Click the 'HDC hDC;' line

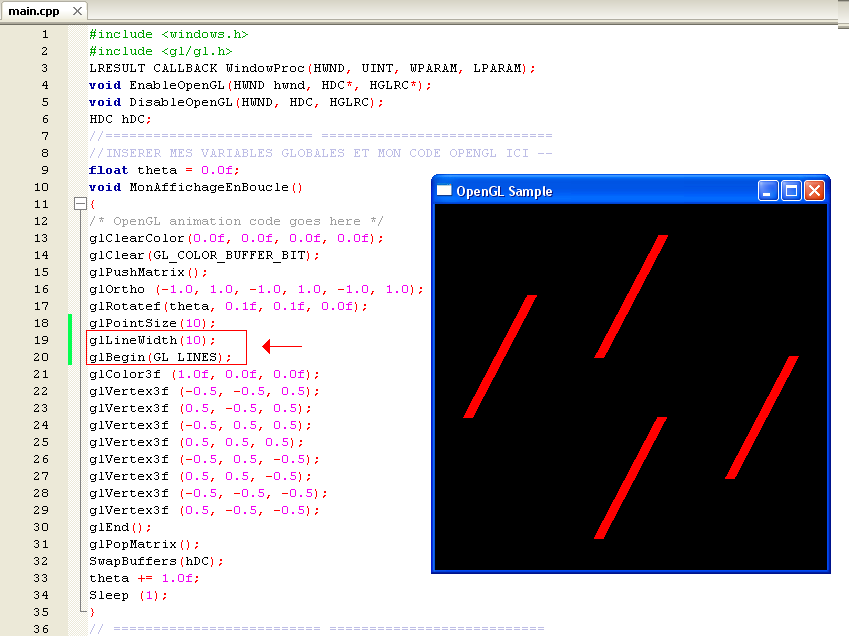(x=120, y=119)
